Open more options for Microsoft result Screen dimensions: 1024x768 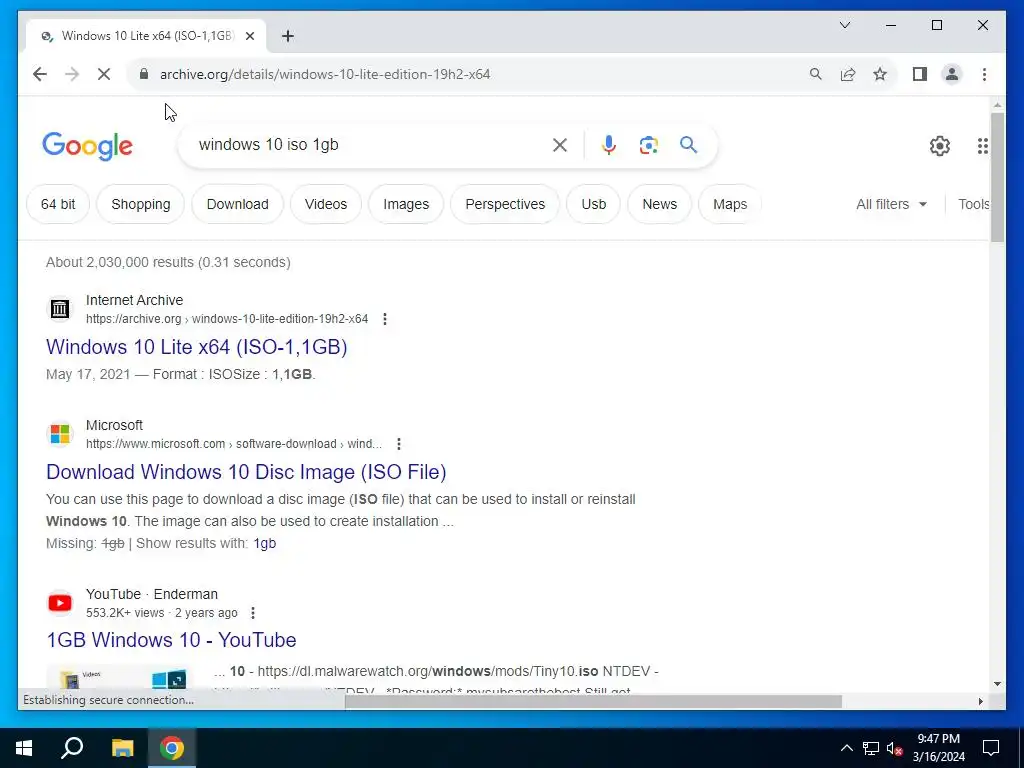tap(398, 443)
